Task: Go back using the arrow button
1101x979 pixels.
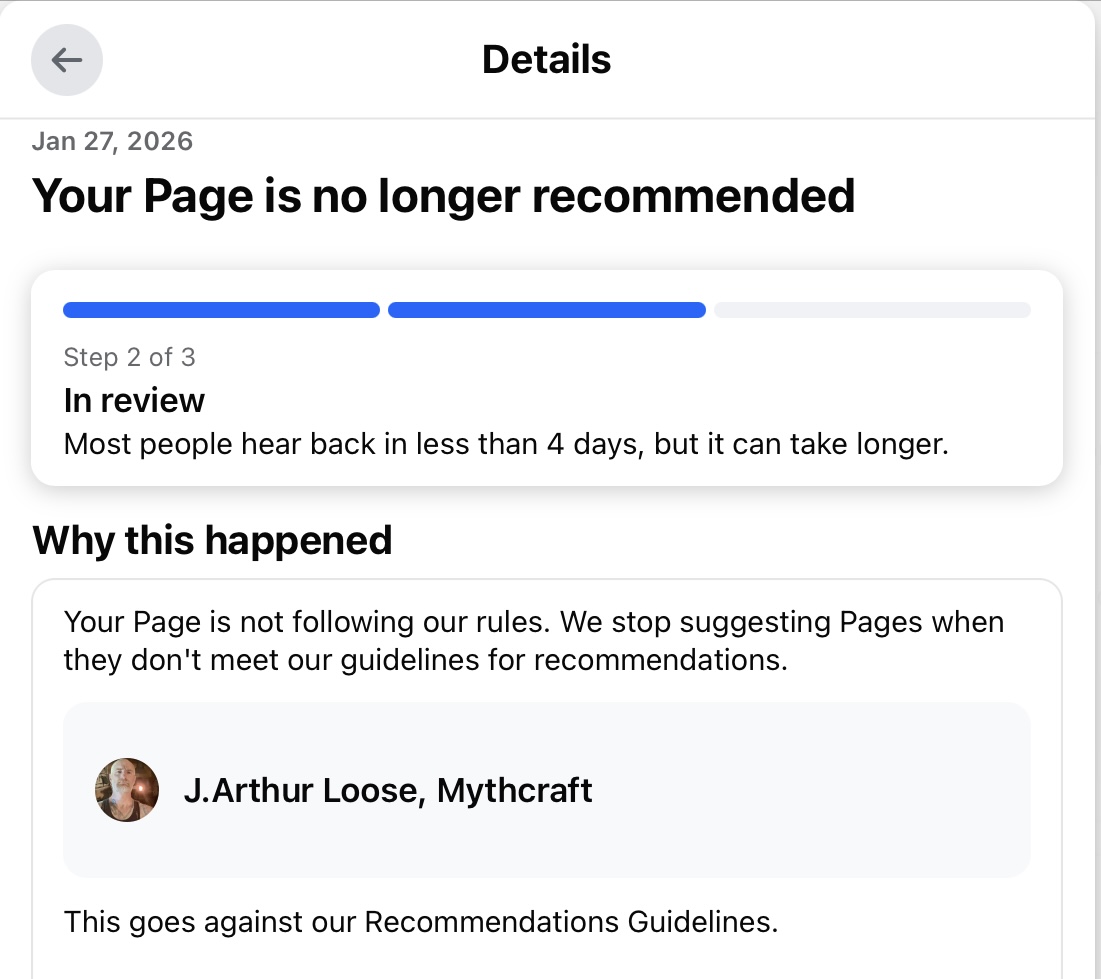Action: [x=67, y=60]
